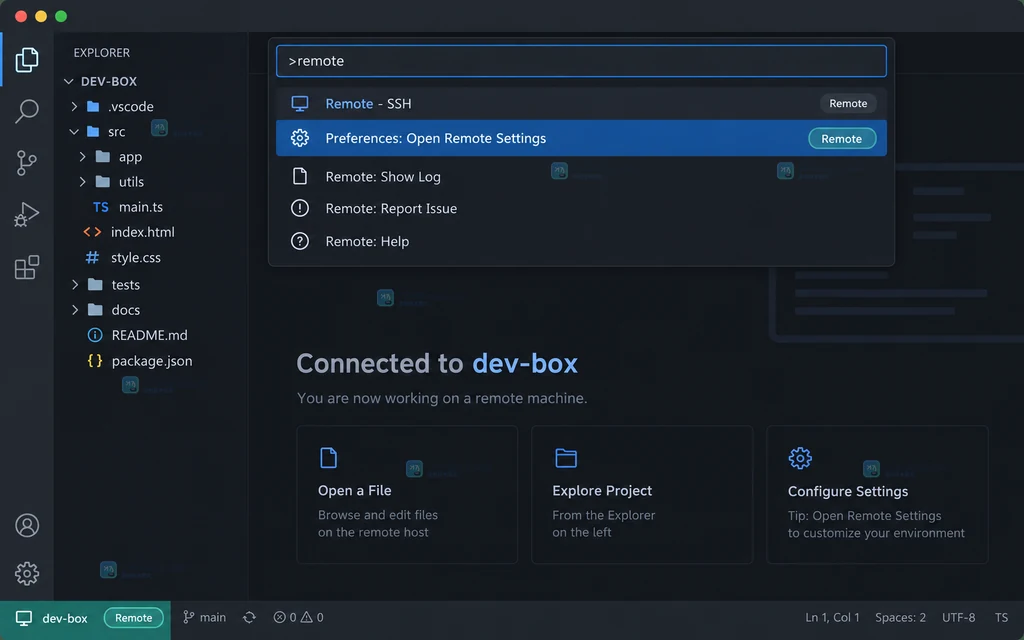The height and width of the screenshot is (640, 1024).
Task: Click Spaces: 2 indentation setting
Action: tap(901, 617)
